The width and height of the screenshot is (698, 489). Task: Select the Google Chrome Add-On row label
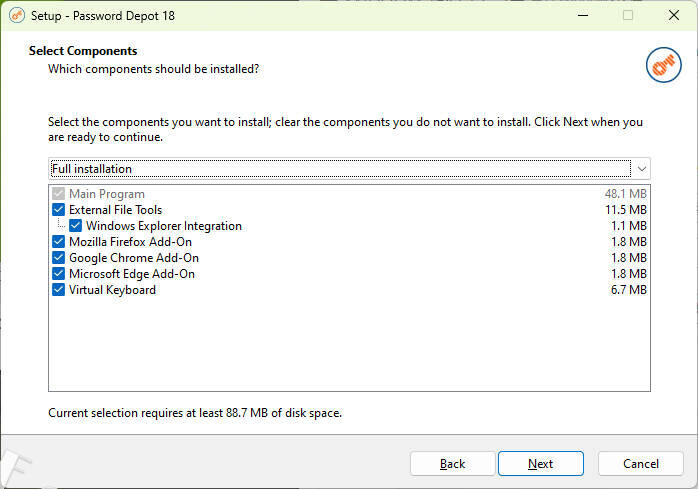[x=131, y=258]
